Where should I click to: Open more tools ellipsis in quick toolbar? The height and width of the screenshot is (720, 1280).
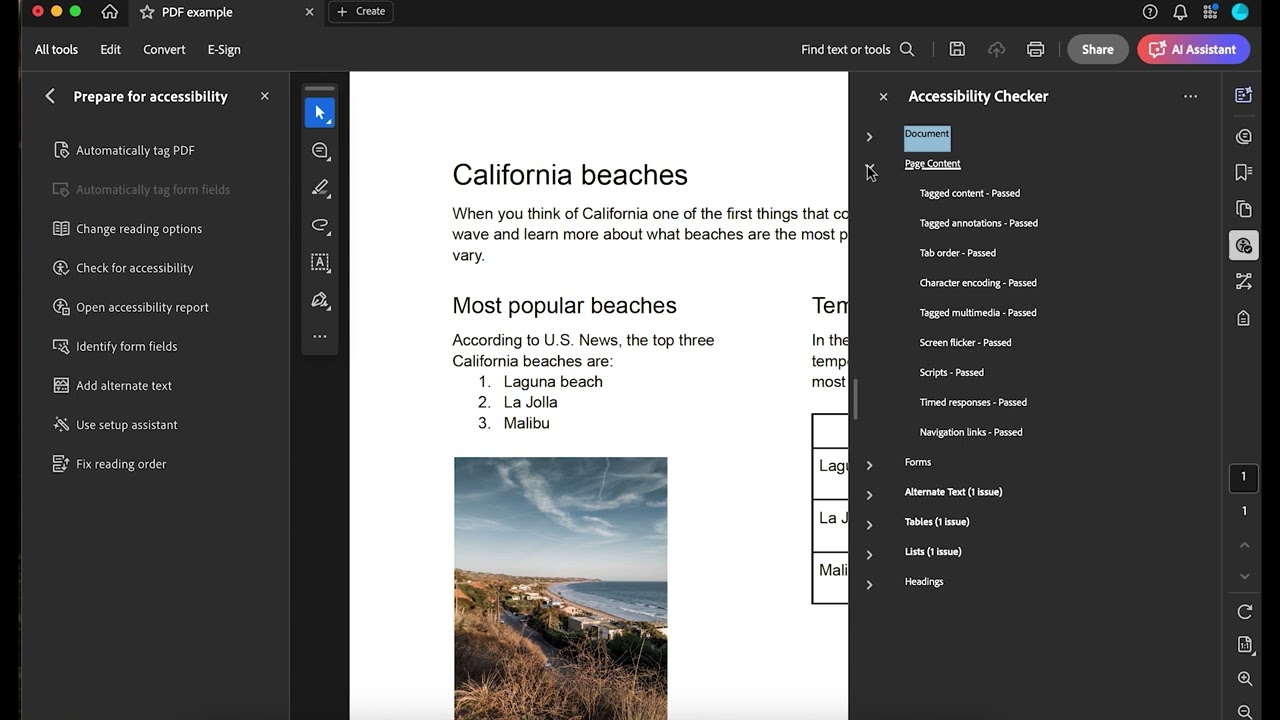click(320, 336)
